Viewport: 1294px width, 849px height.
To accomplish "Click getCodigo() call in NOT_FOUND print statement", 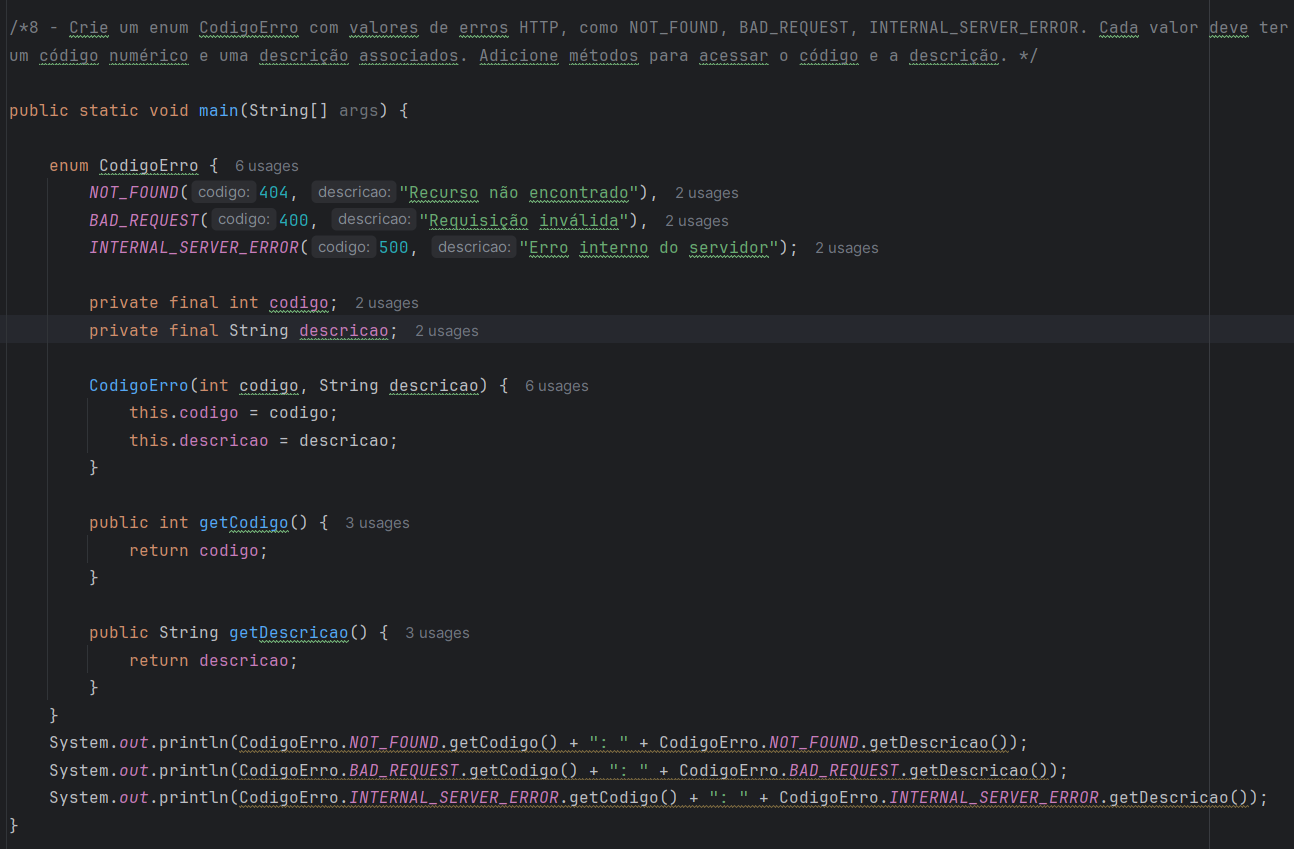I will point(504,743).
